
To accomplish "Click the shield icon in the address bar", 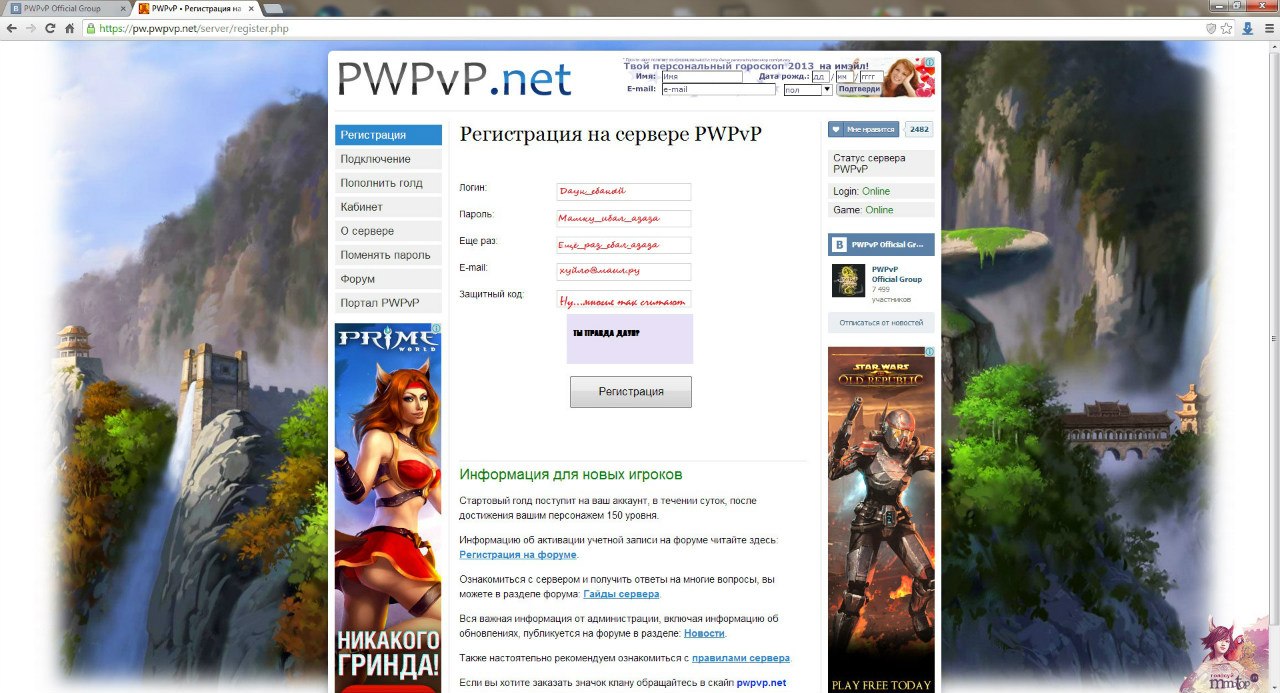I will click(x=1210, y=28).
